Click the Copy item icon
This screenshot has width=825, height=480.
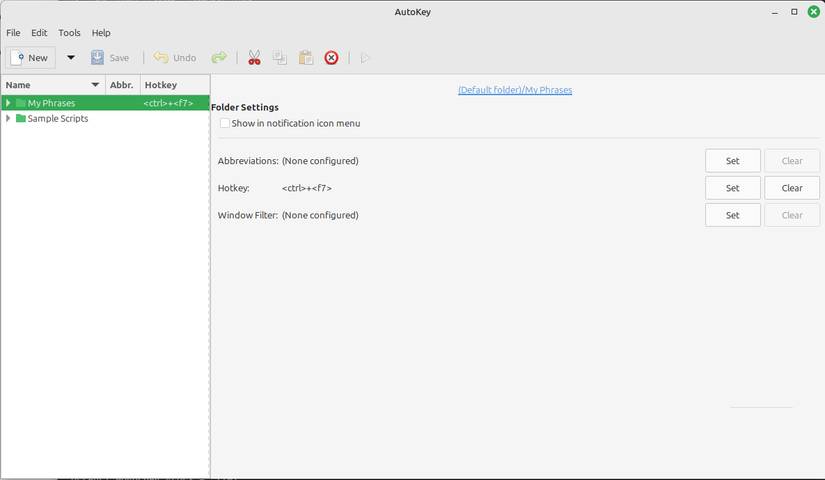[280, 58]
